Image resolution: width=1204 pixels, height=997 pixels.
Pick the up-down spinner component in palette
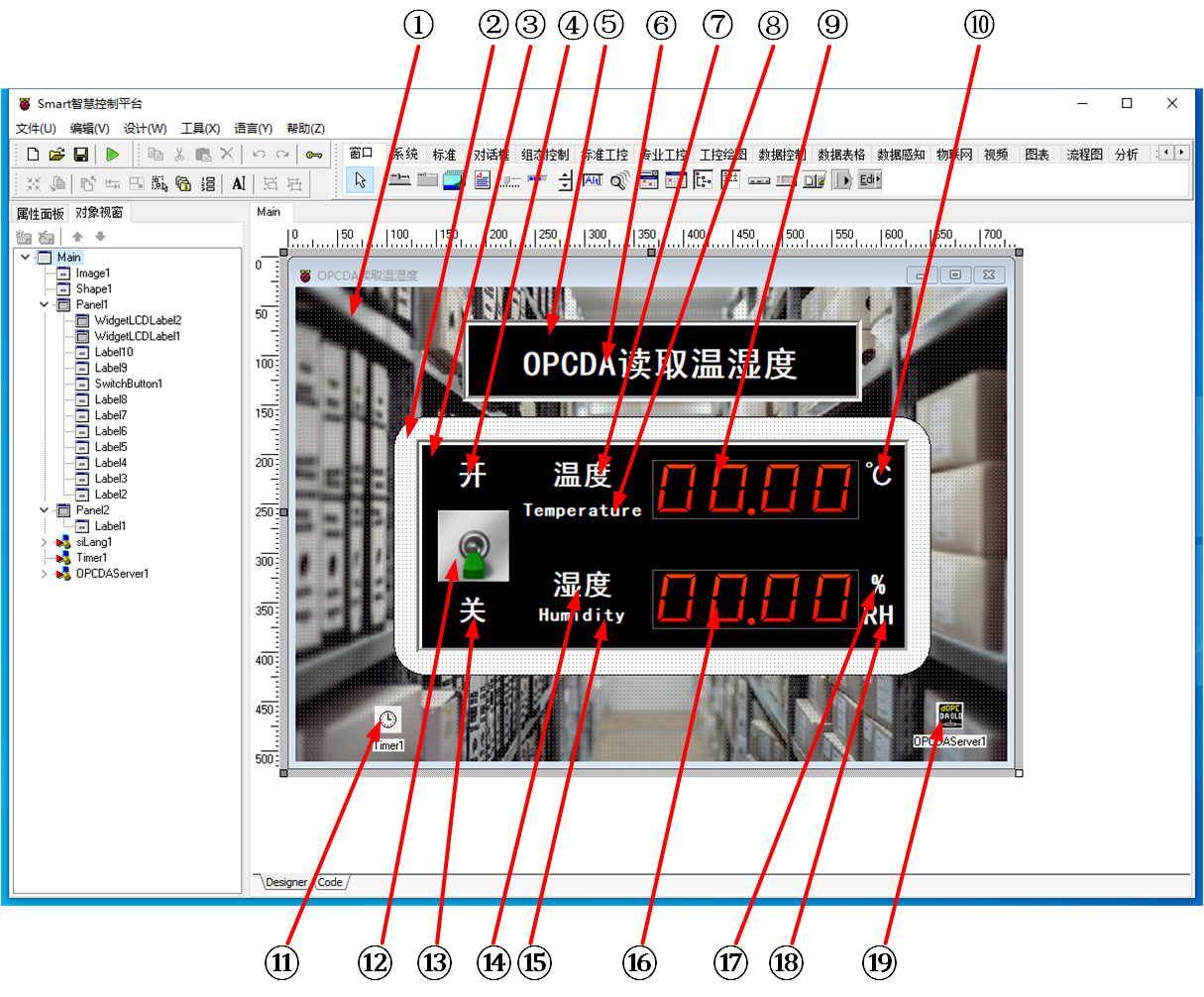565,179
